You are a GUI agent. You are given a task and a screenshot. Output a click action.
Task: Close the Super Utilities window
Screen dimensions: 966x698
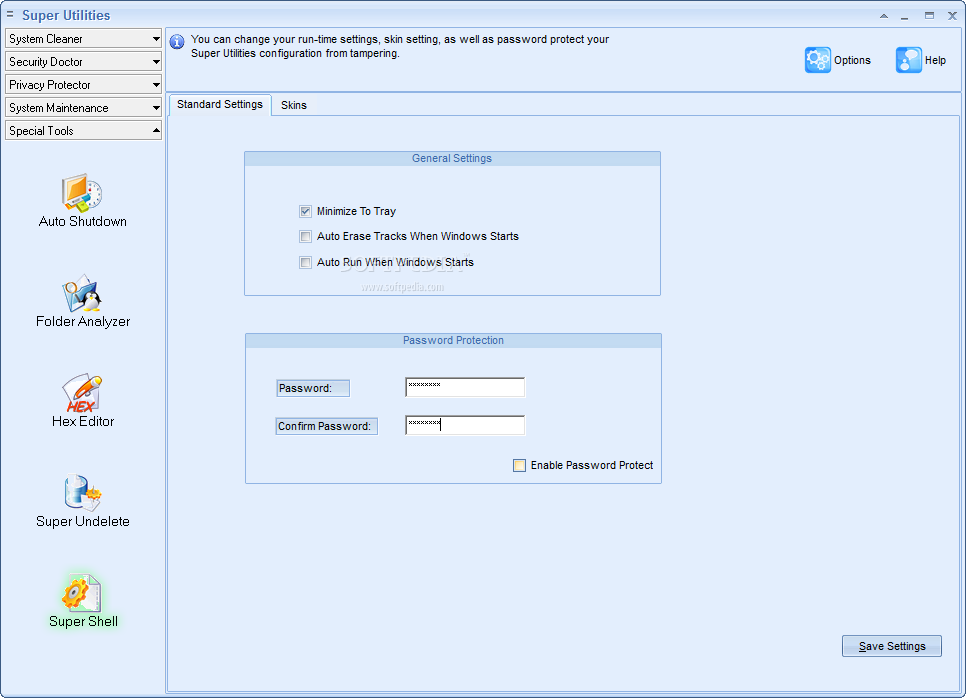click(952, 16)
